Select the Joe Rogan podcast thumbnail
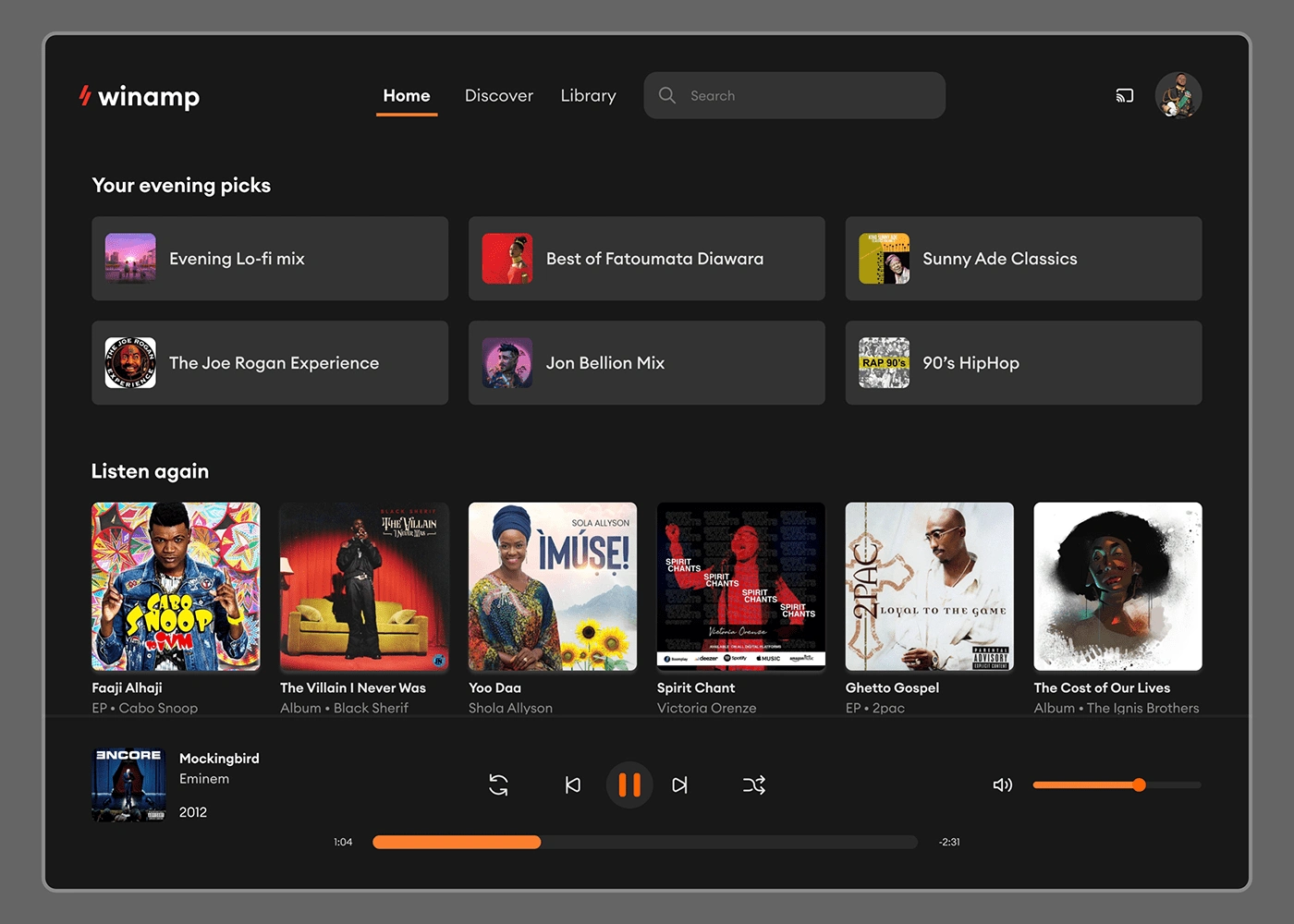 [130, 363]
